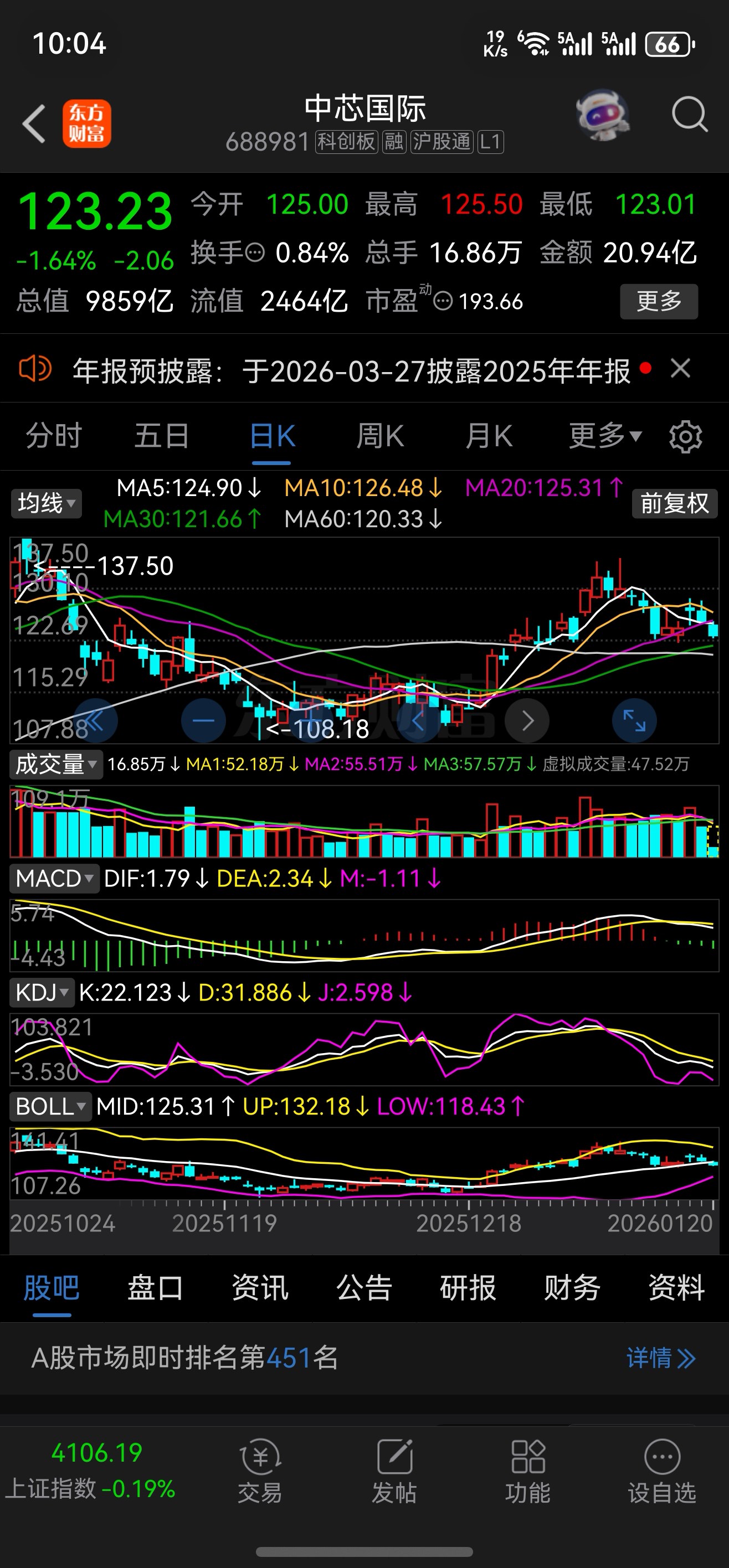Tap MA10:126.48 moving average label

click(x=363, y=488)
